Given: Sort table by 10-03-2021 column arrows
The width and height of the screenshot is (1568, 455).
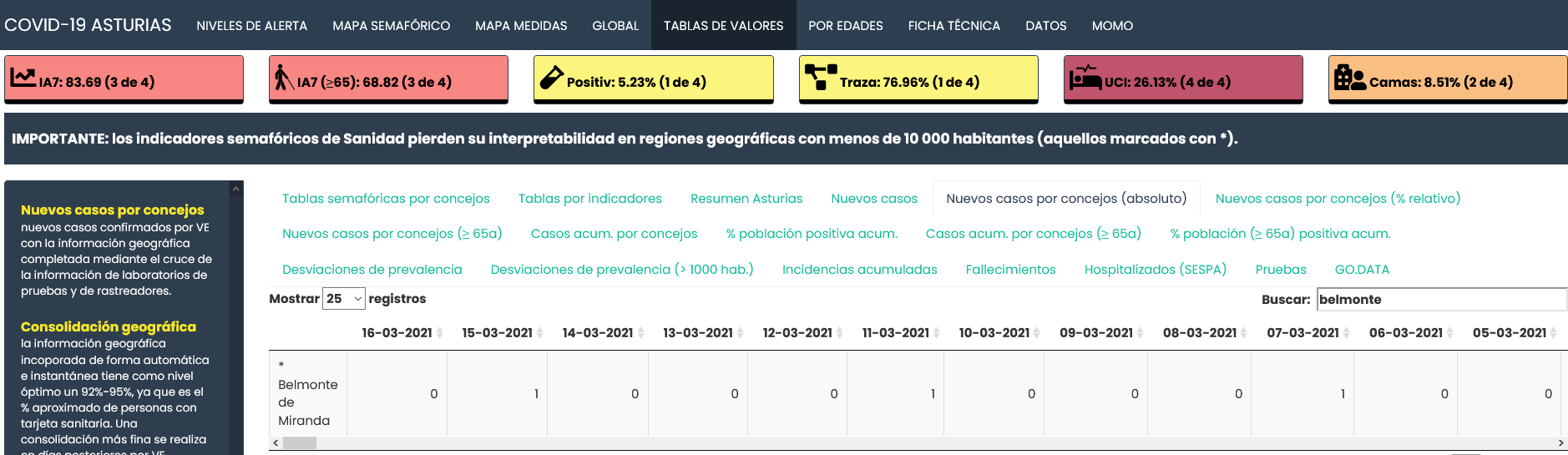Looking at the screenshot, I should coord(1037,333).
